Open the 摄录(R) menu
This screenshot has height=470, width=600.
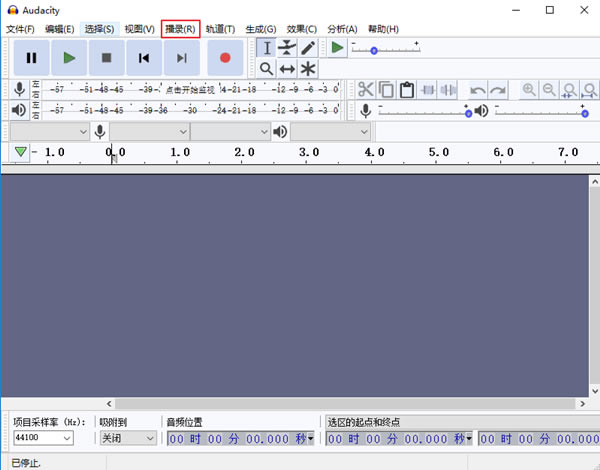[180, 29]
